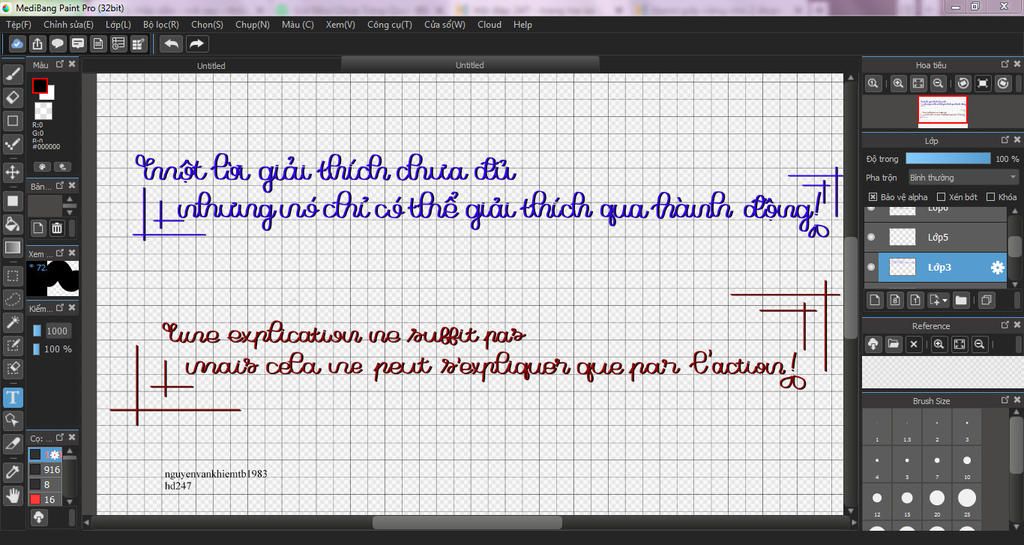The height and width of the screenshot is (545, 1024).
Task: Select the Hand pan tool
Action: [12, 495]
